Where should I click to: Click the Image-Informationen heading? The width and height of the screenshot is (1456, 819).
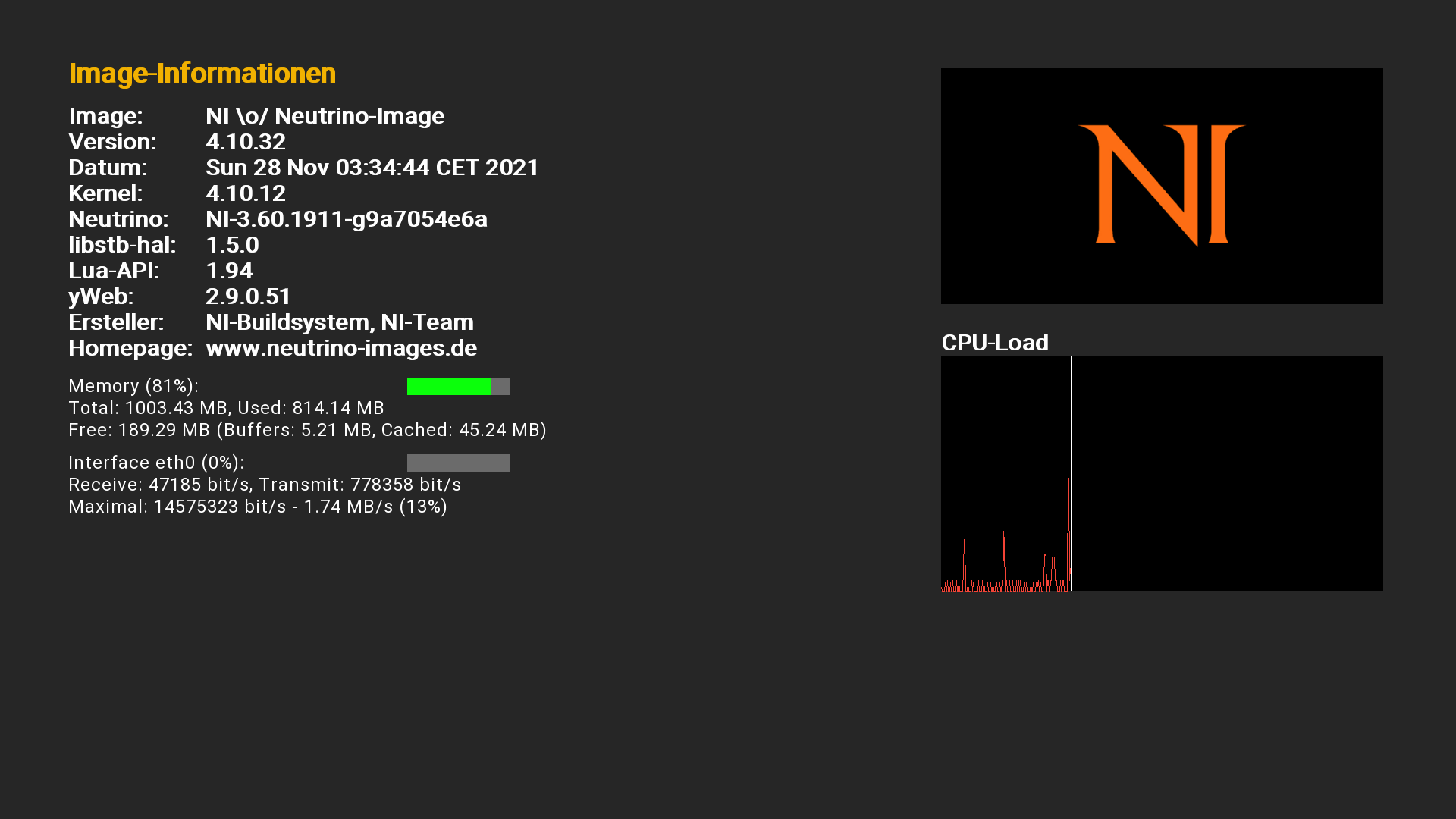click(x=202, y=74)
